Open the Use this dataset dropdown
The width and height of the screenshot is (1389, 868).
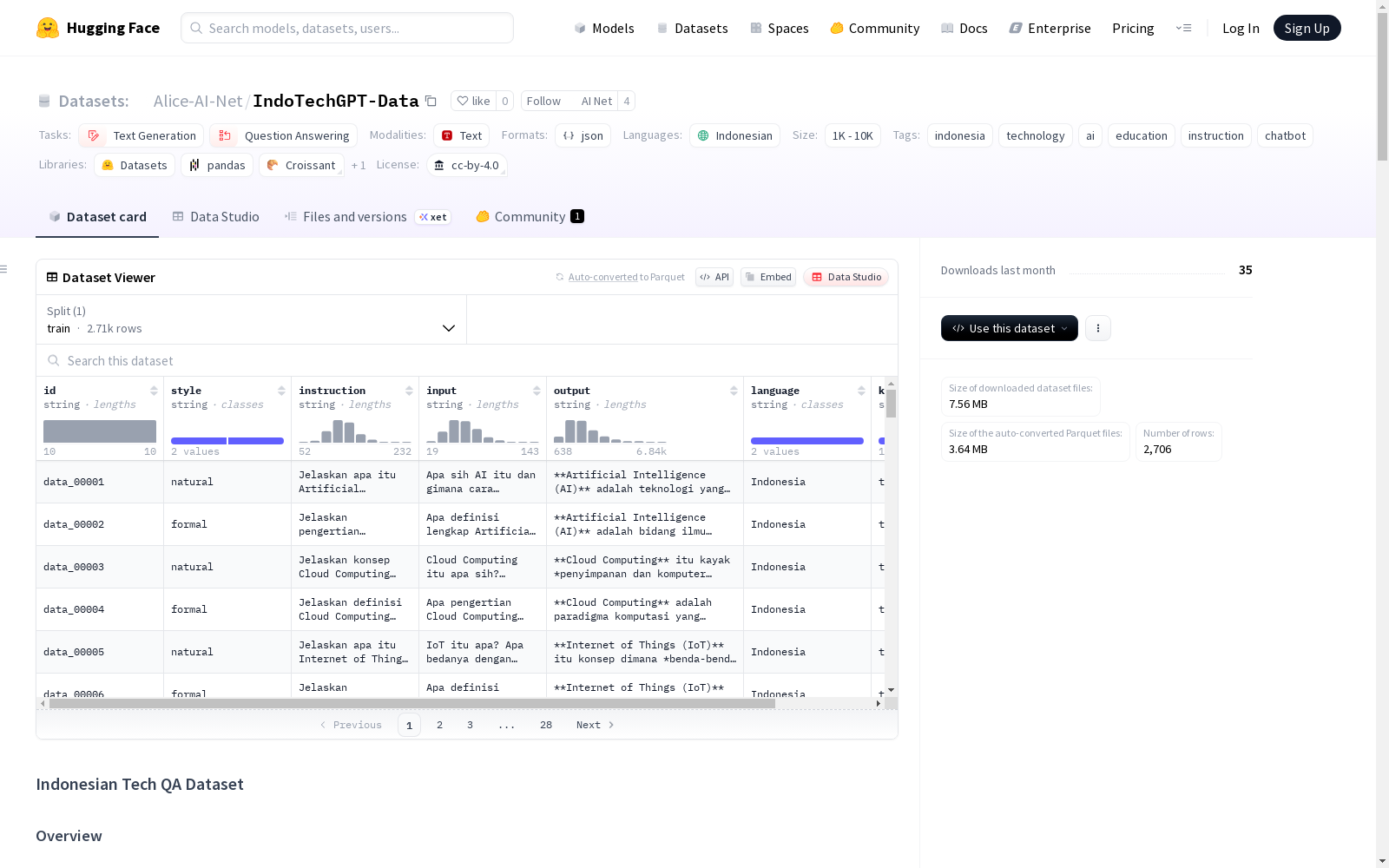[x=1010, y=328]
